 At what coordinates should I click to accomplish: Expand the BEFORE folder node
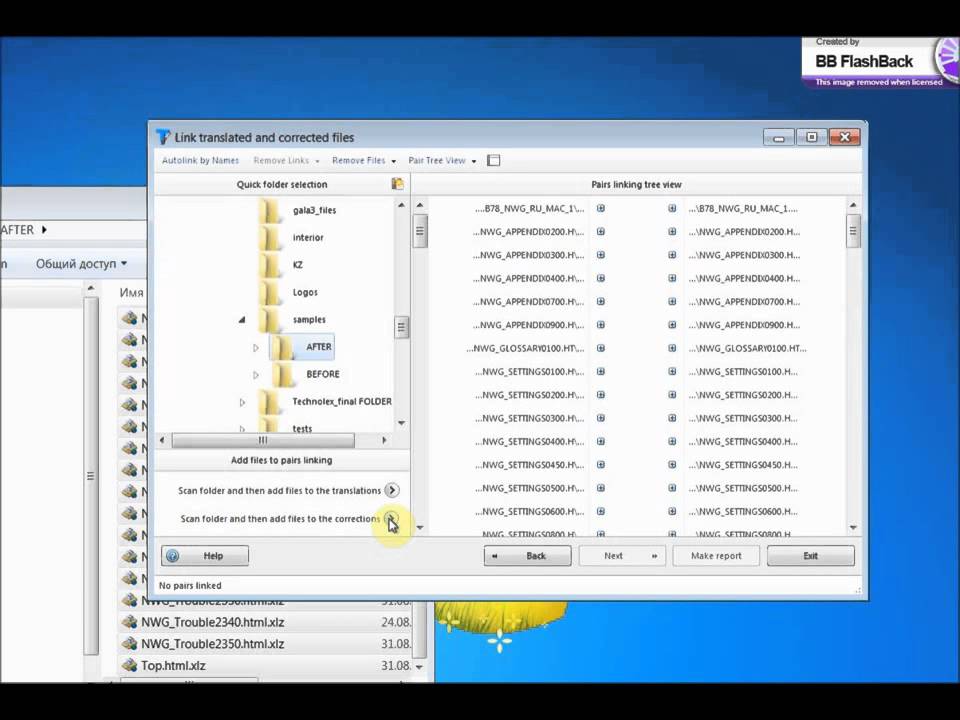[x=256, y=375]
